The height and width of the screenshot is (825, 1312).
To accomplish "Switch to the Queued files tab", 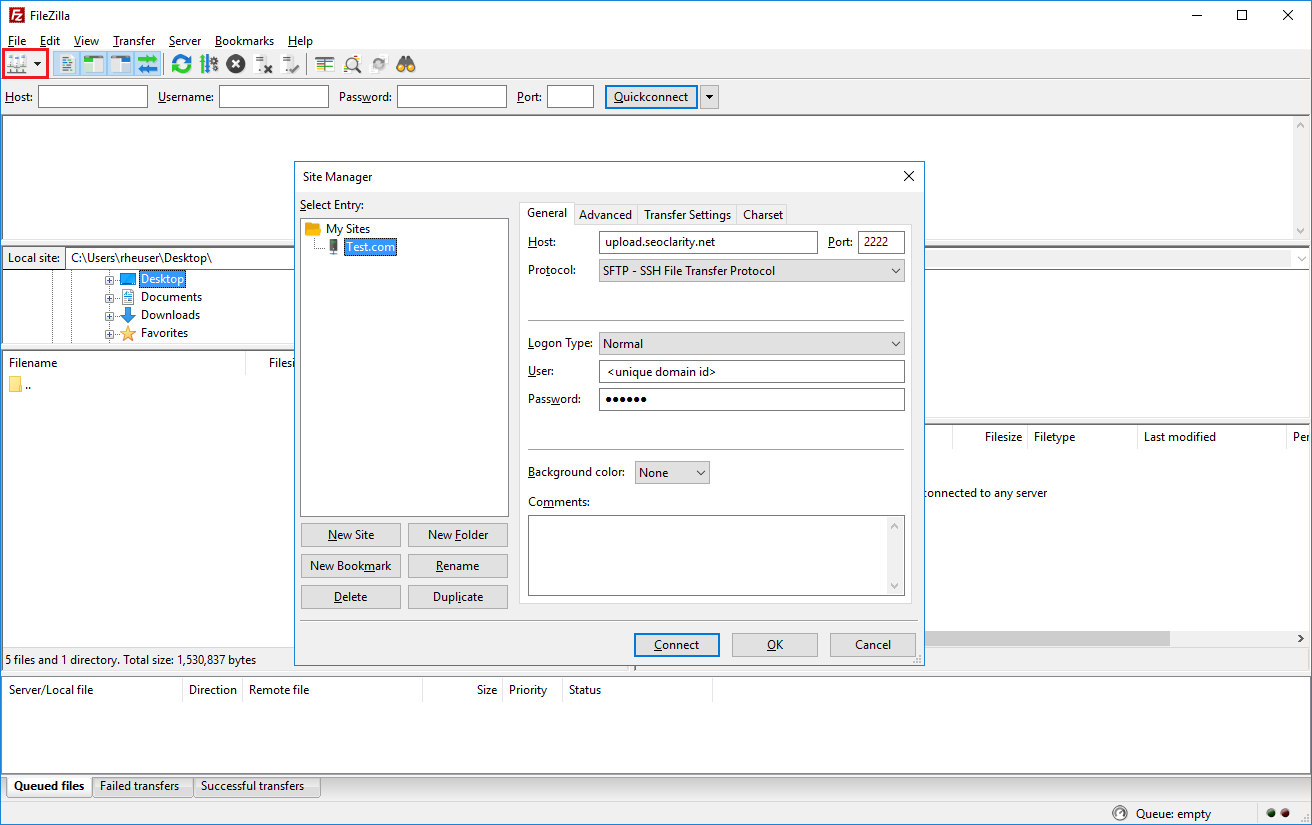I will click(x=49, y=786).
